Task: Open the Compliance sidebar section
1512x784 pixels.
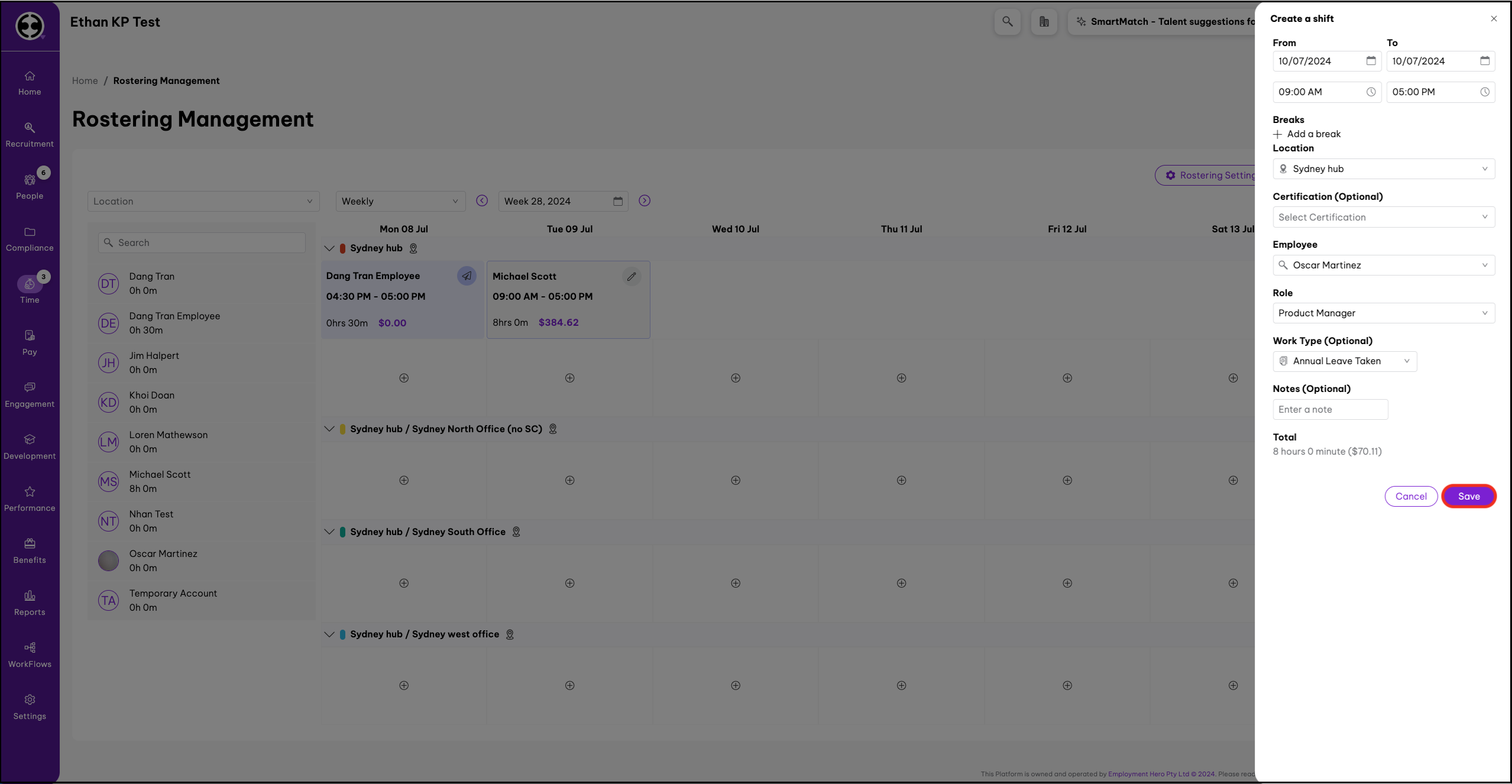Action: [x=30, y=239]
